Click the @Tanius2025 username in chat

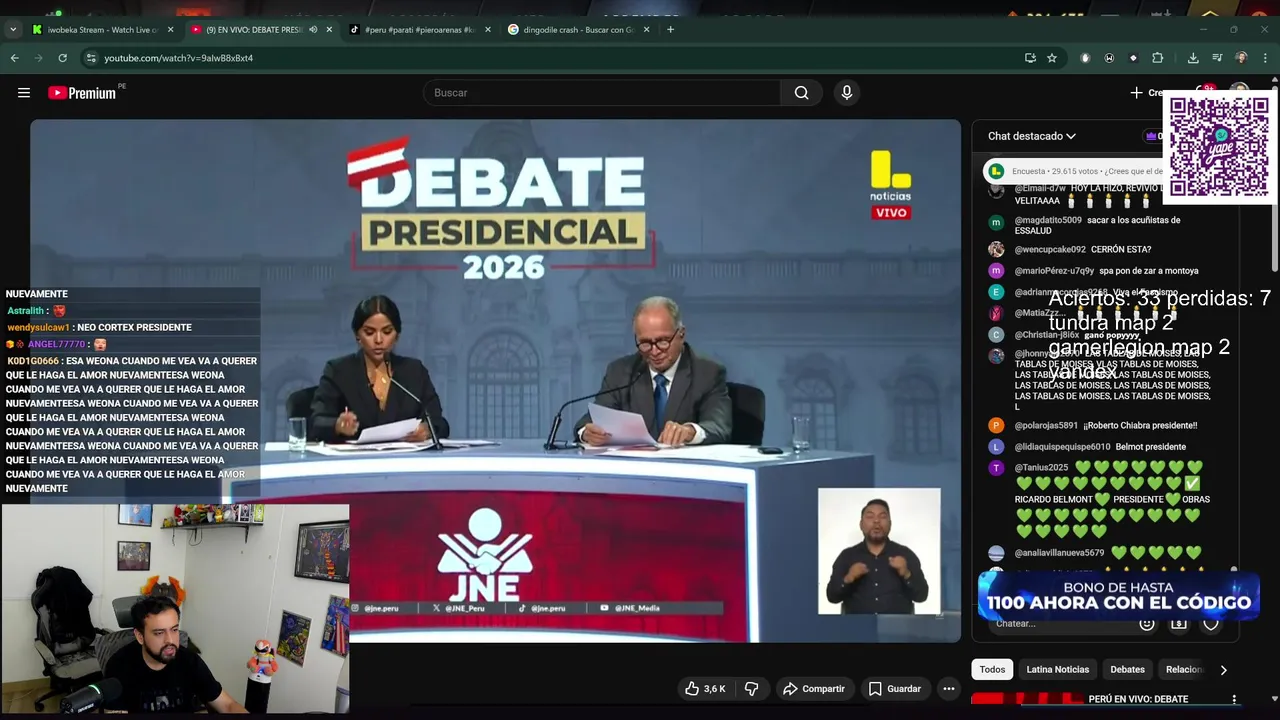tap(1041, 468)
